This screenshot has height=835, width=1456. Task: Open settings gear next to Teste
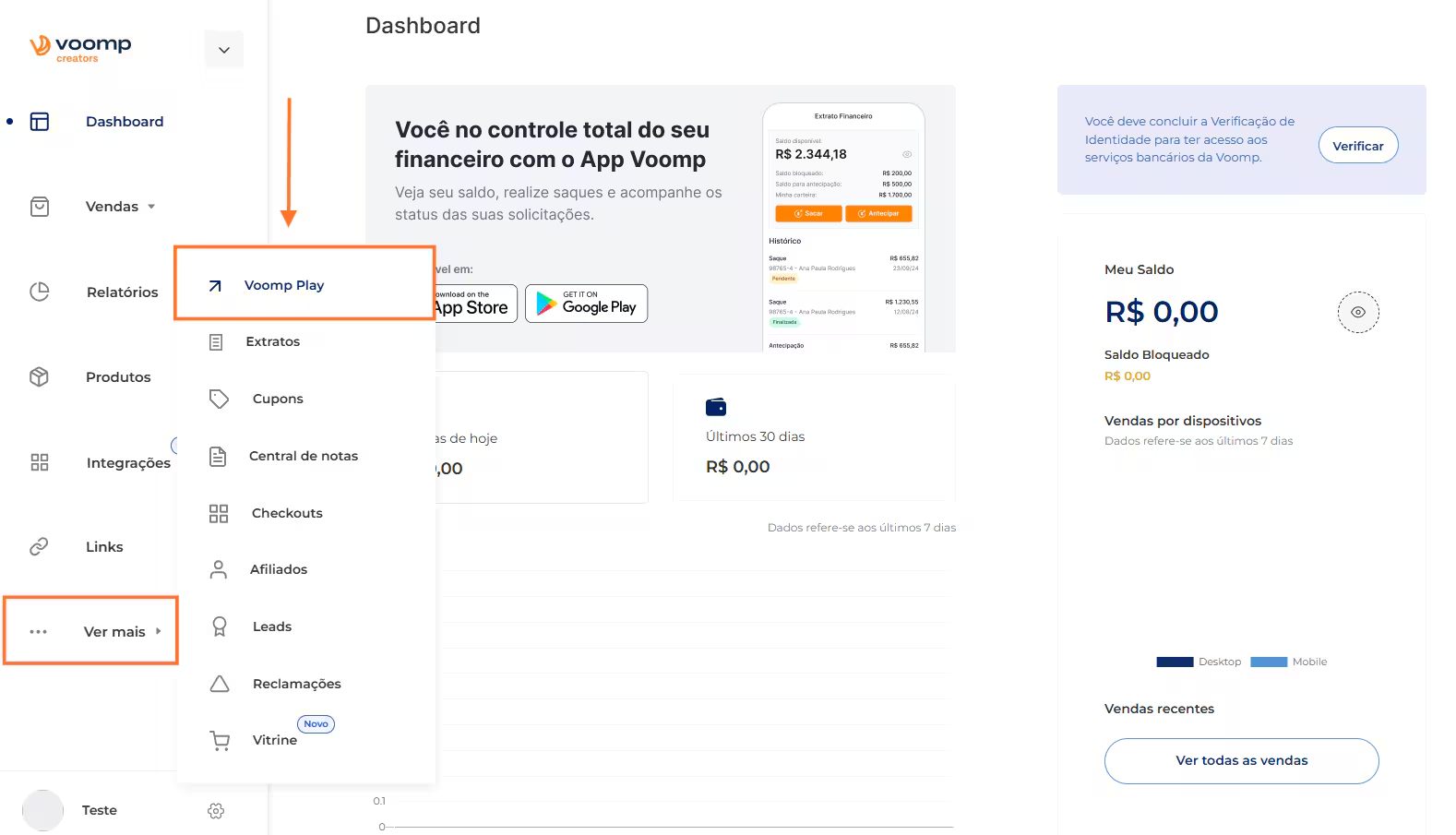pos(216,811)
